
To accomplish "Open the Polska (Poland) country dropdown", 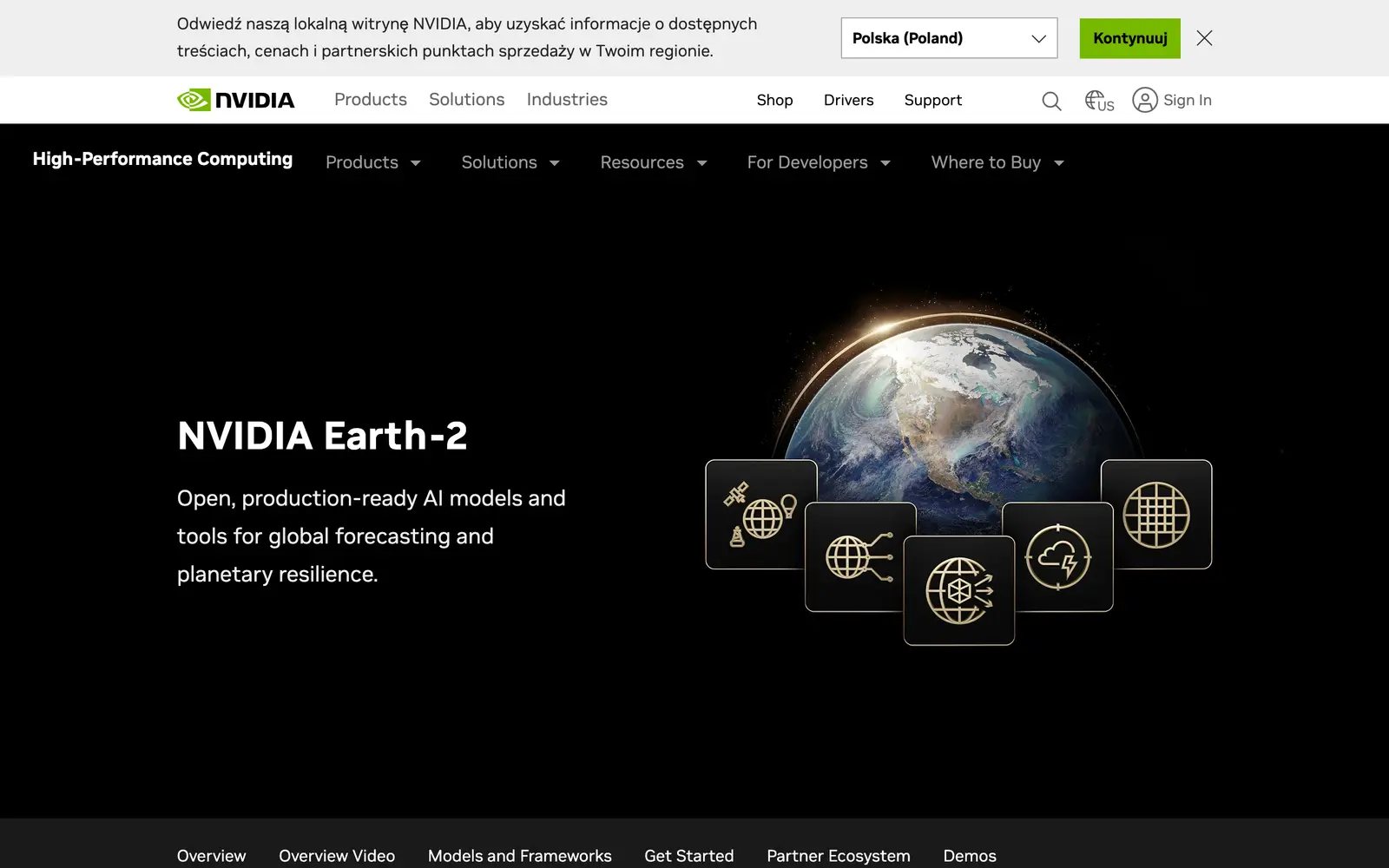I will coord(949,38).
